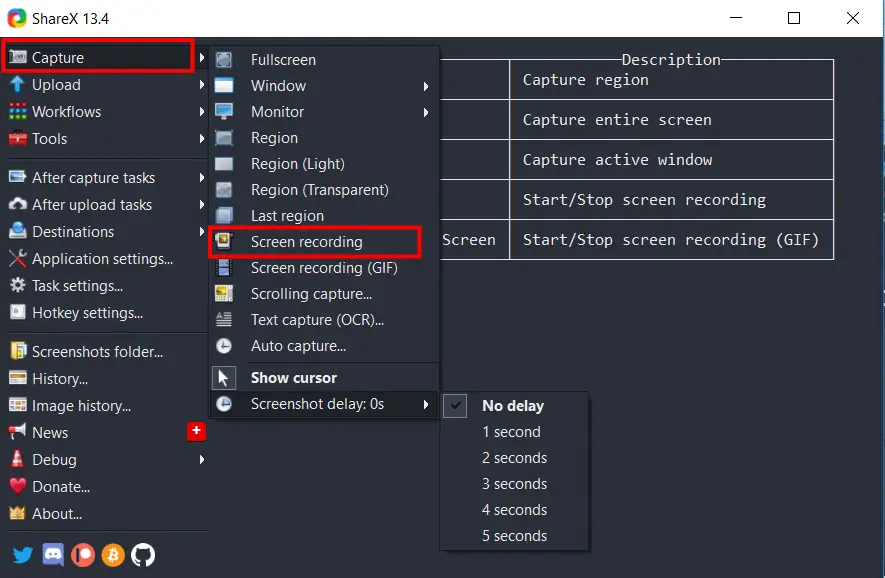Expand the Workflows submenu arrow
Screen dimensions: 885x578
tap(201, 112)
